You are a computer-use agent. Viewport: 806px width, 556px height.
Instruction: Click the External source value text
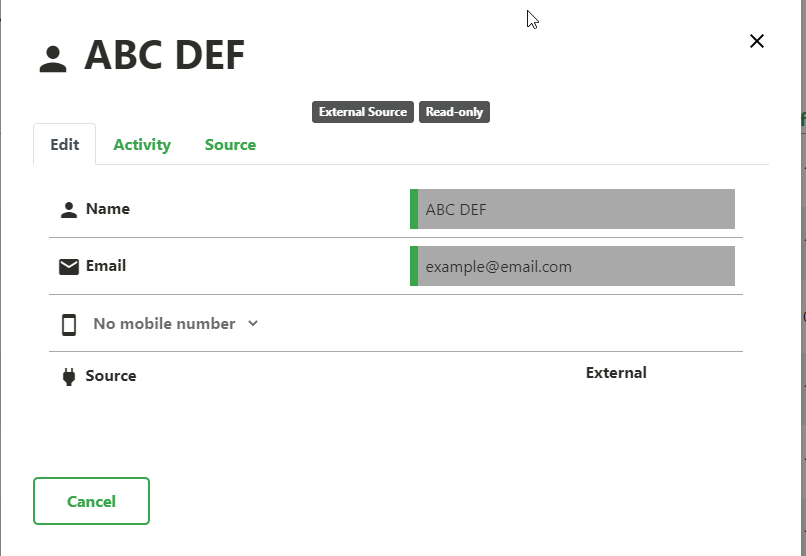pyautogui.click(x=616, y=373)
